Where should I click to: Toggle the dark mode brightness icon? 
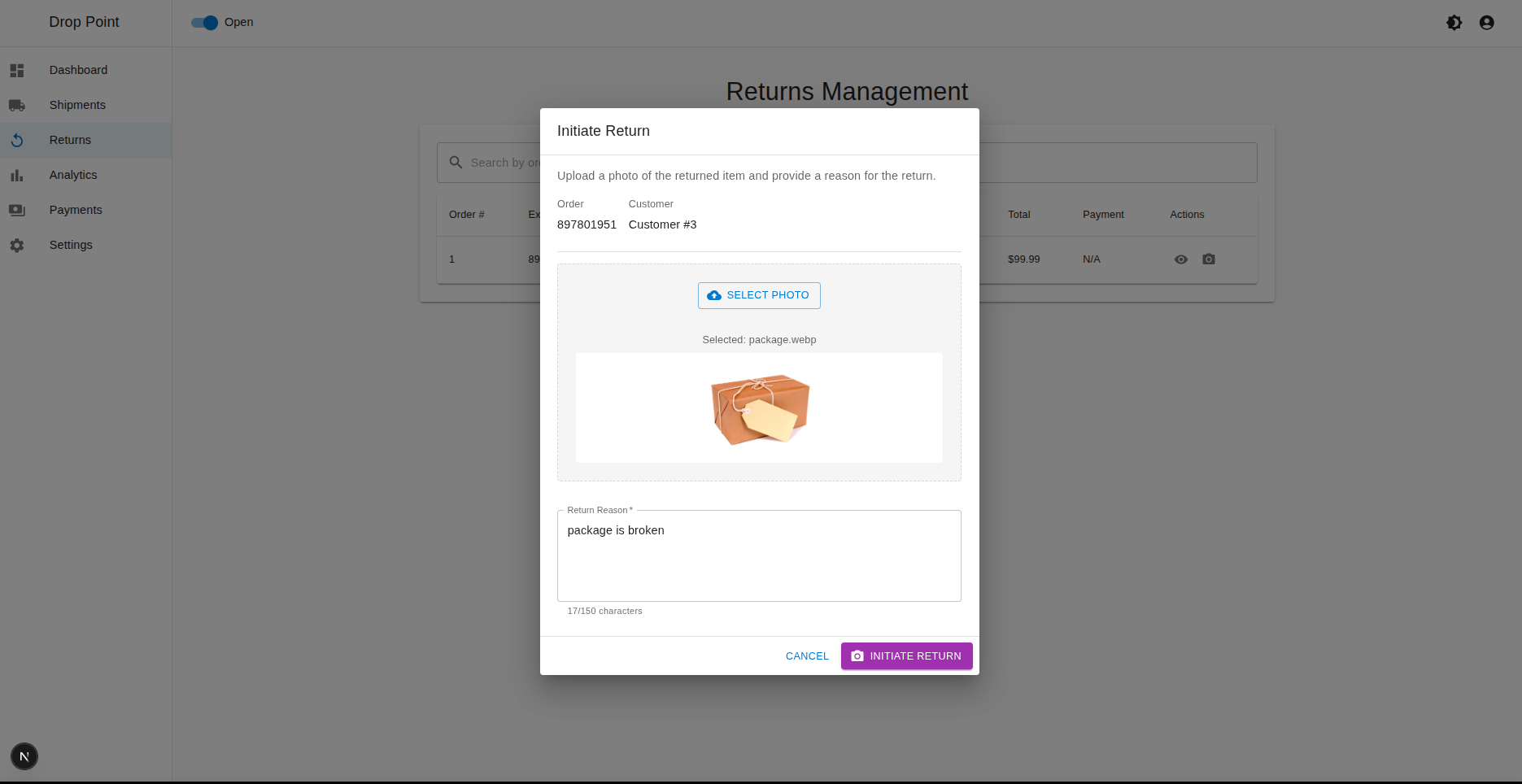1454,23
